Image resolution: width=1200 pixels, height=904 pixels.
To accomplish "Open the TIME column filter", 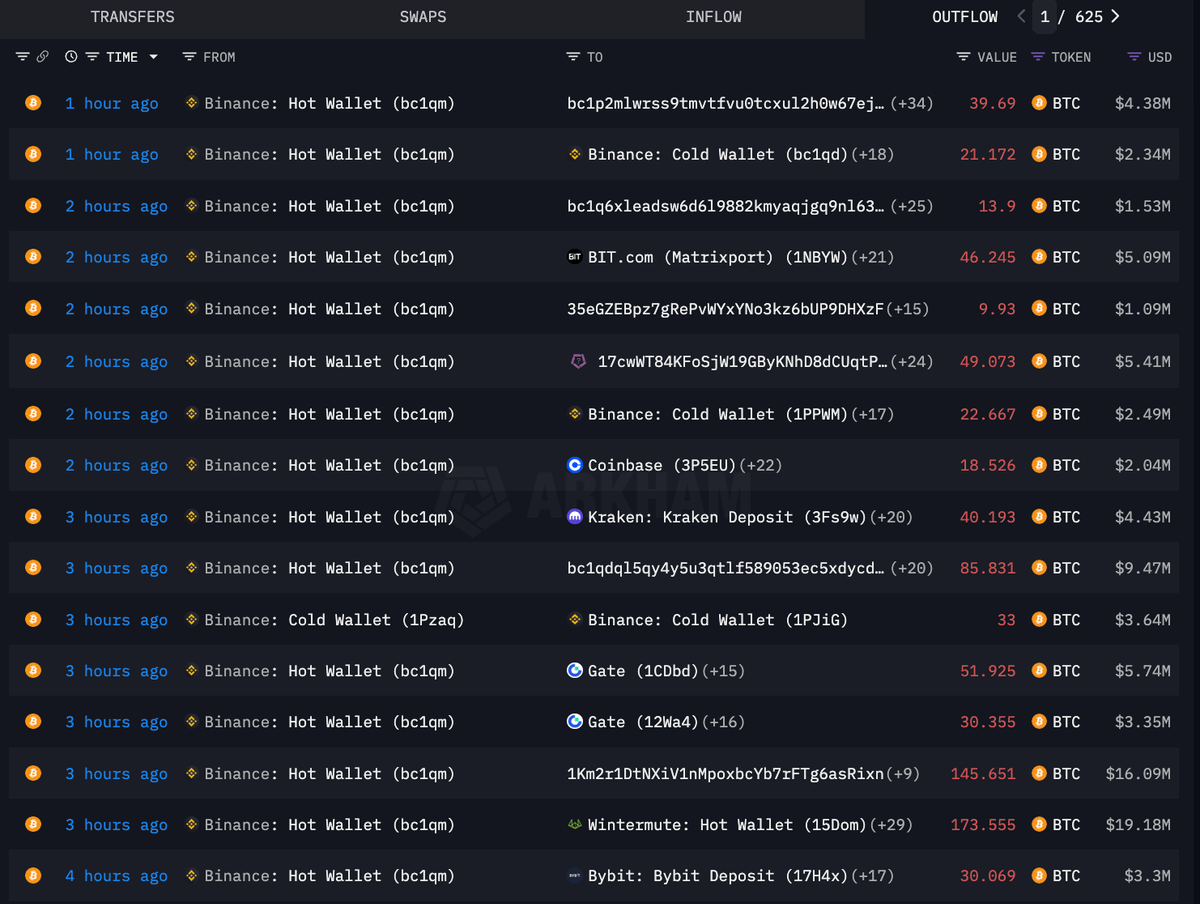I will (x=92, y=57).
